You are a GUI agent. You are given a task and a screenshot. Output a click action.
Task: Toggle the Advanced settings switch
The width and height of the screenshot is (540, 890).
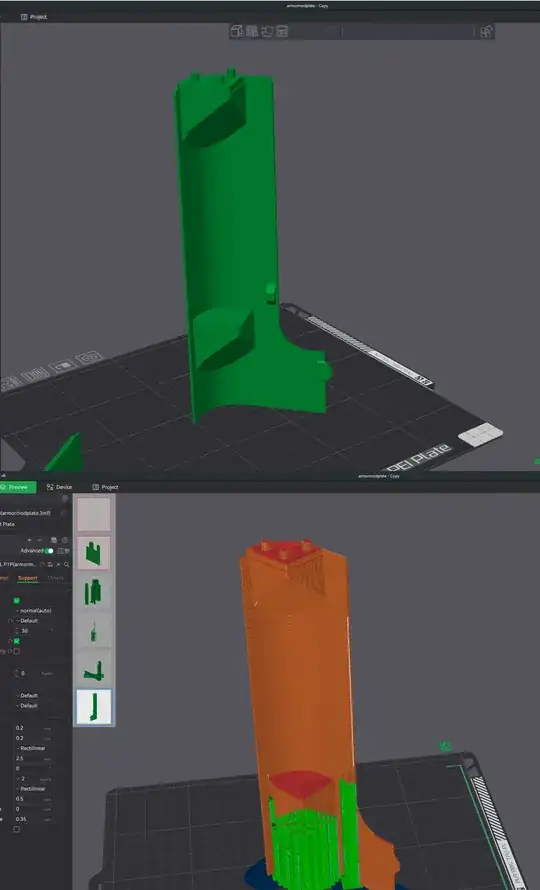click(49, 551)
